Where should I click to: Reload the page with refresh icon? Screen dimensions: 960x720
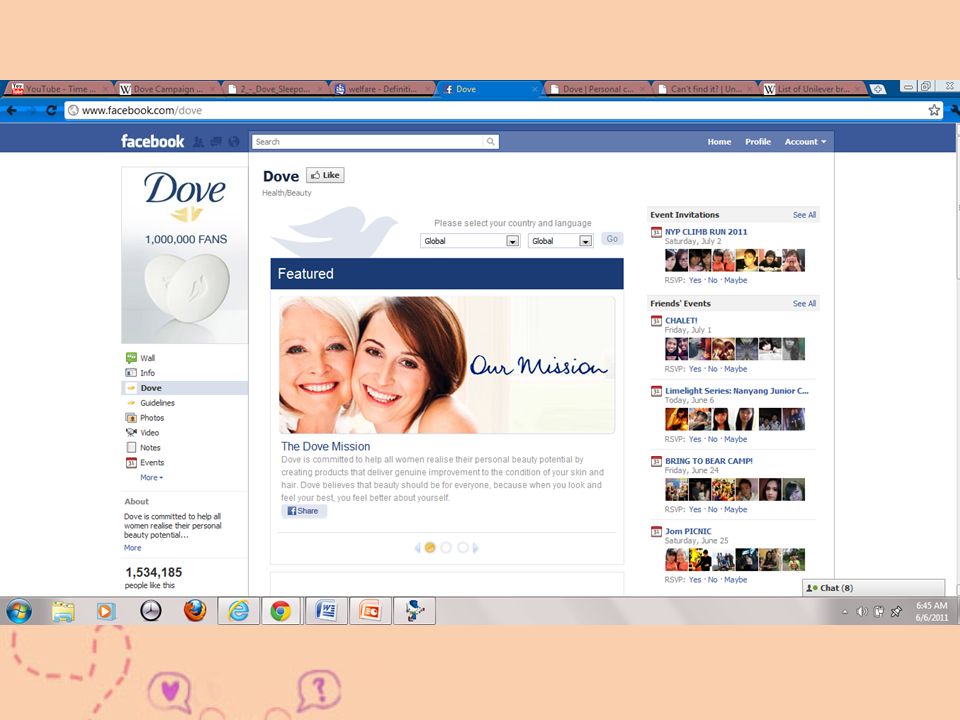(x=51, y=110)
